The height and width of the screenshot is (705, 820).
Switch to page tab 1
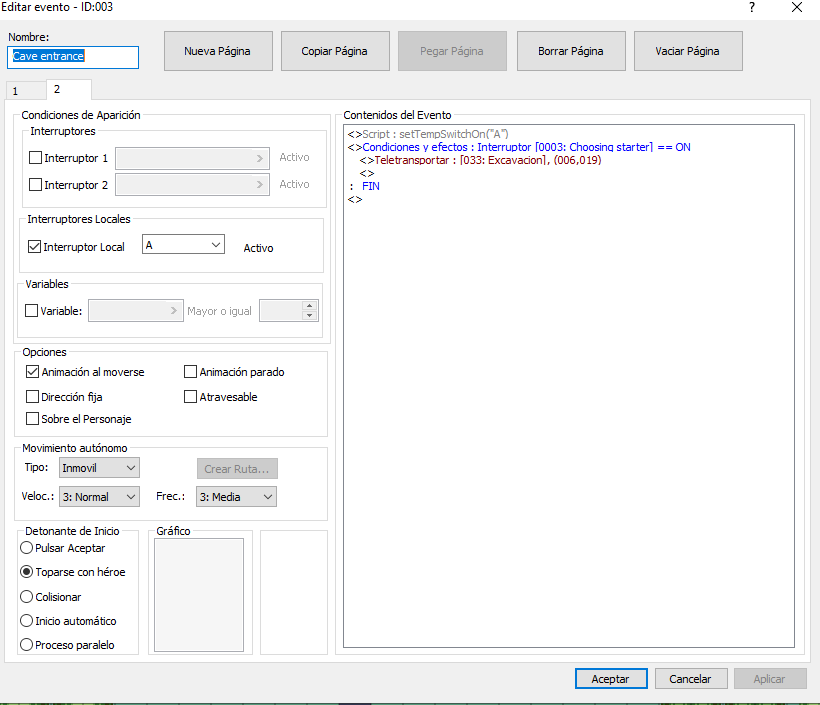(x=16, y=91)
